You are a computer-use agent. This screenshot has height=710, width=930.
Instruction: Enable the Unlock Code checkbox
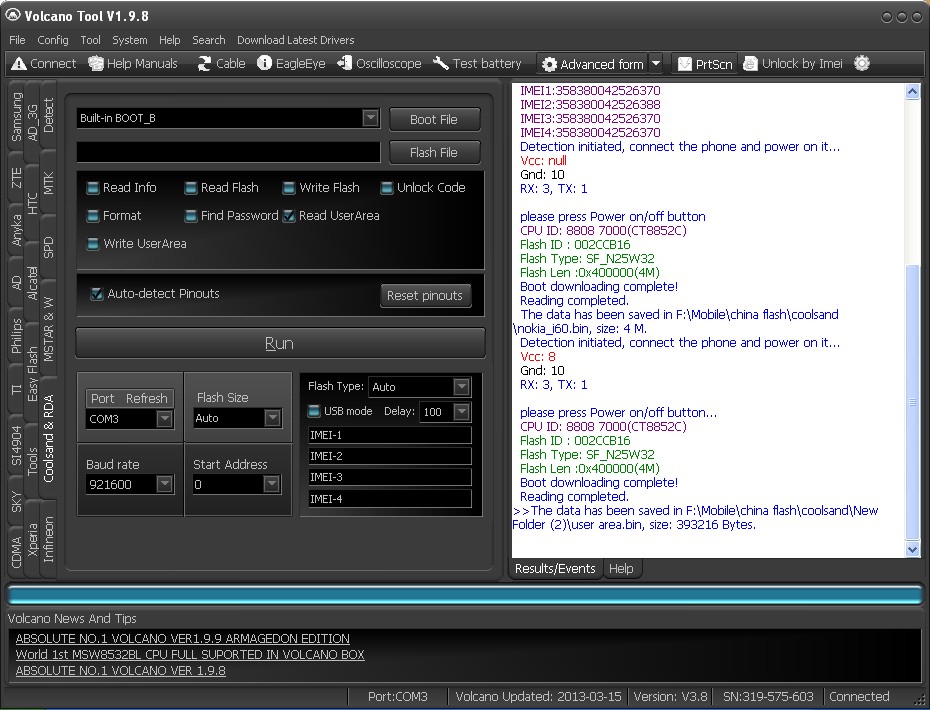click(x=387, y=188)
